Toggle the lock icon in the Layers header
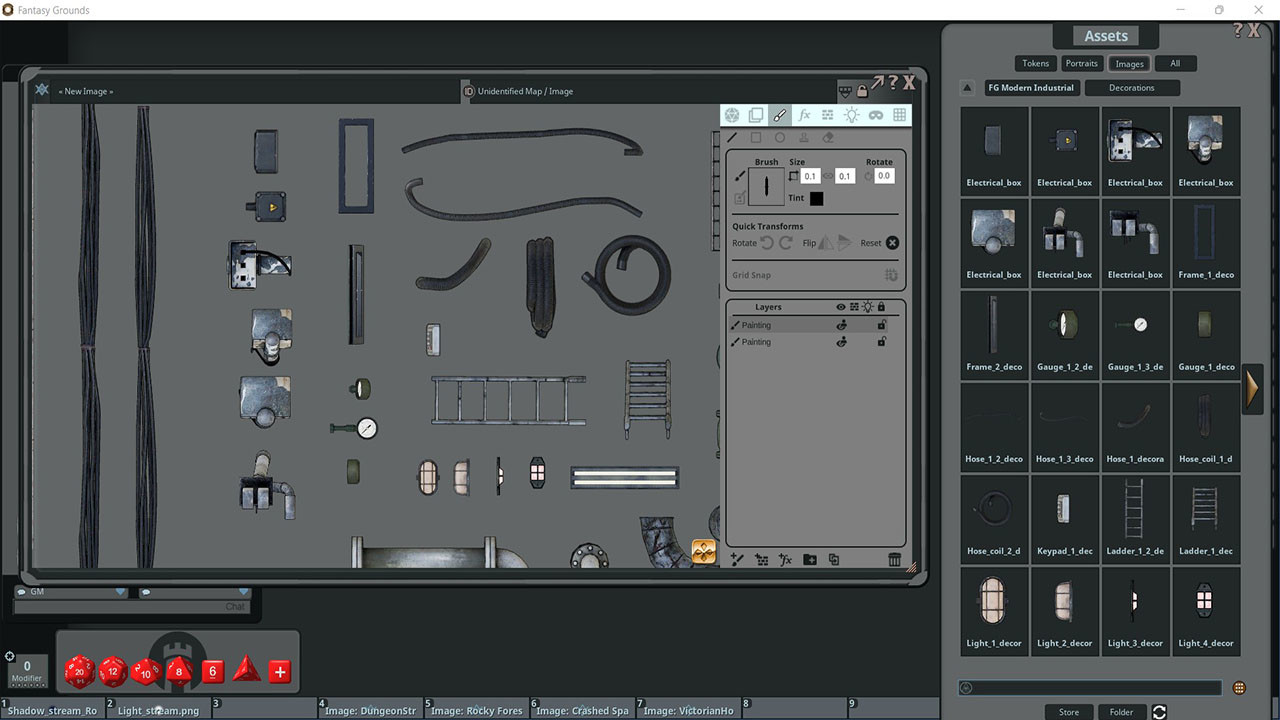The width and height of the screenshot is (1280, 720). tap(883, 307)
